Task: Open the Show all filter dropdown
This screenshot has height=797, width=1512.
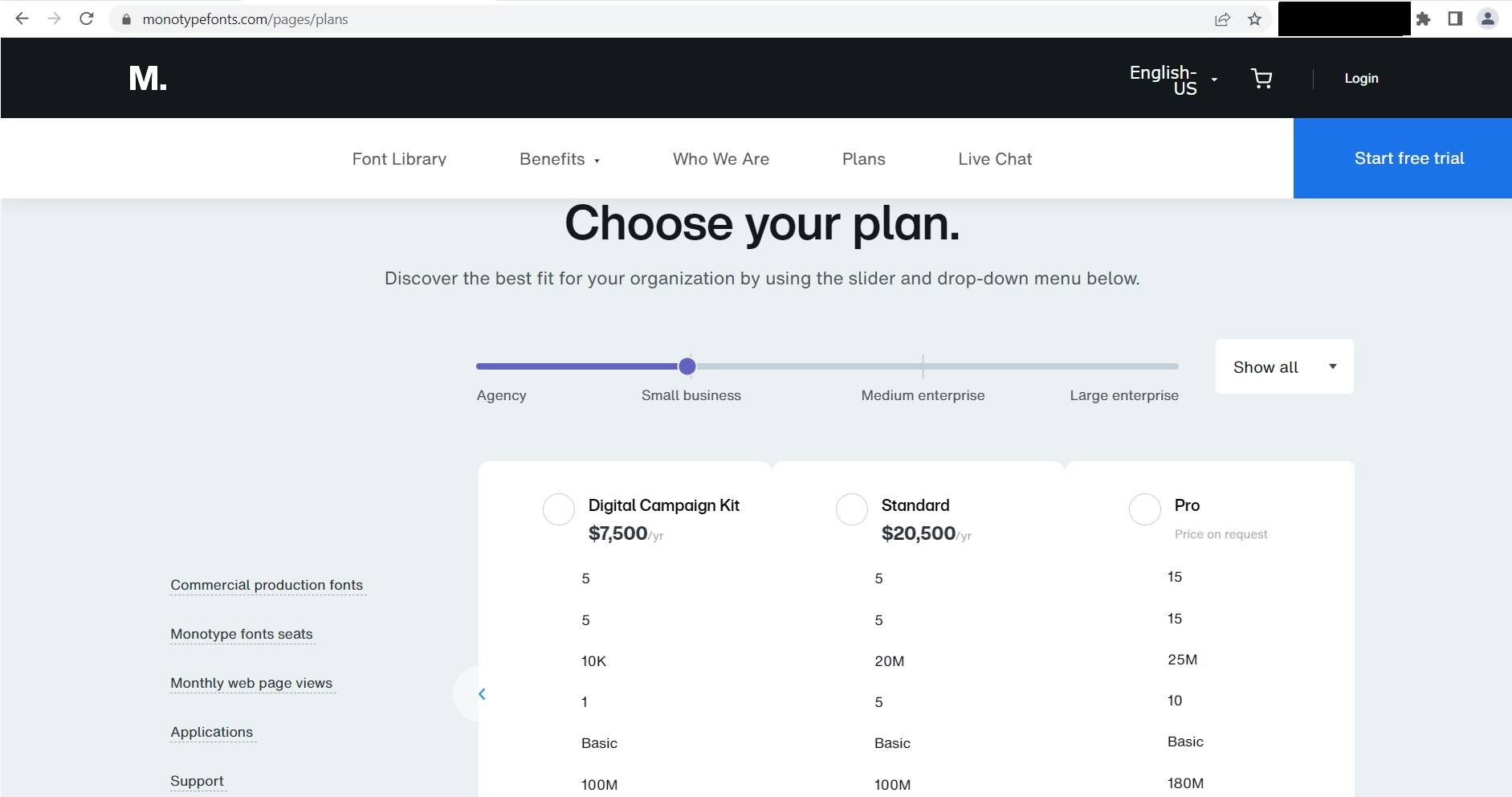Action: (x=1285, y=366)
